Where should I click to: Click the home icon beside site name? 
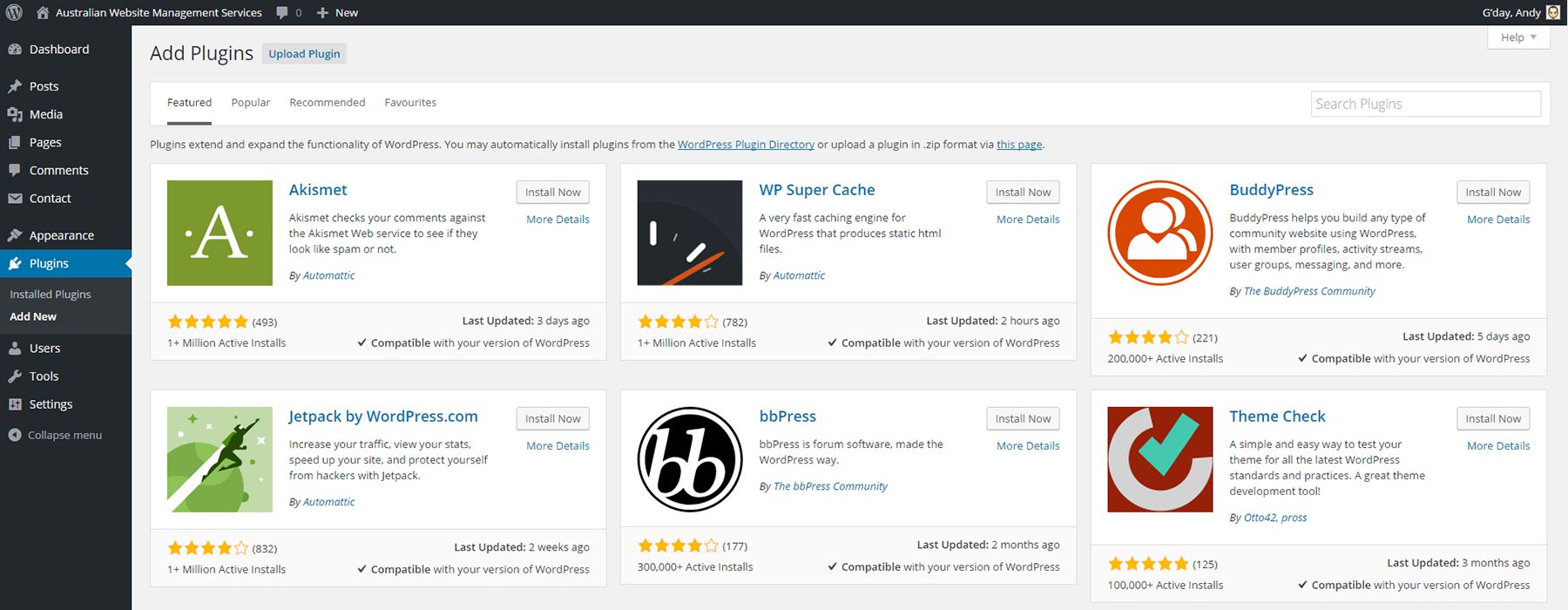tap(43, 12)
